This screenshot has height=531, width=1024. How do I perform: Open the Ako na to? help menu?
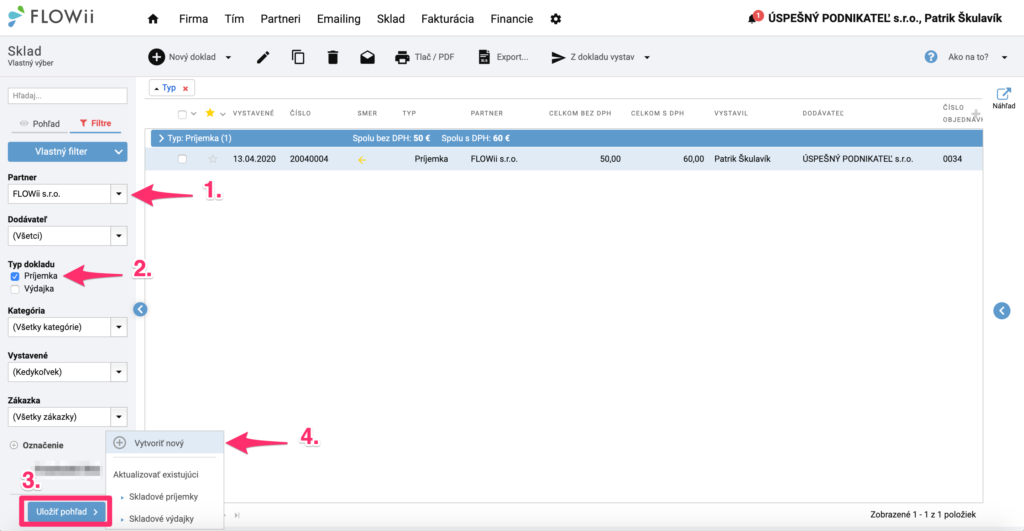tap(967, 57)
